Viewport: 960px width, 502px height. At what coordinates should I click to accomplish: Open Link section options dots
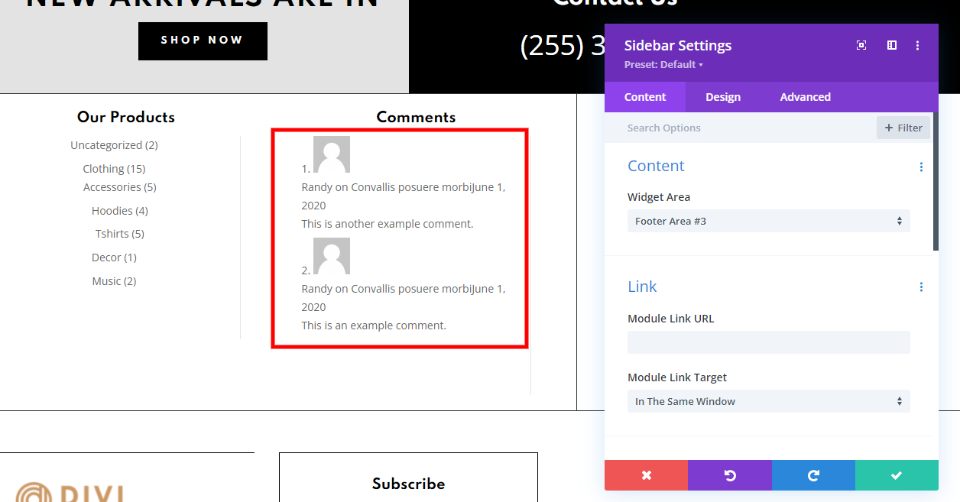click(x=921, y=287)
